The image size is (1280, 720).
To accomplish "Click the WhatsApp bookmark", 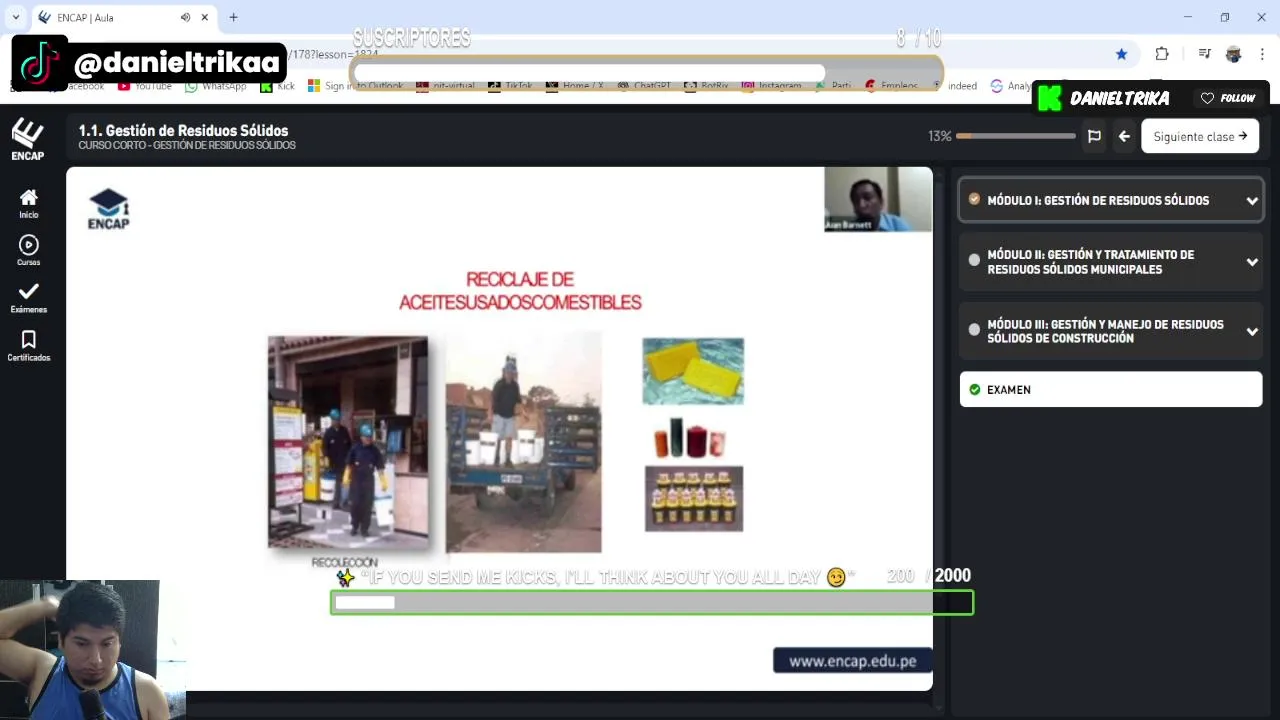I will (x=215, y=86).
